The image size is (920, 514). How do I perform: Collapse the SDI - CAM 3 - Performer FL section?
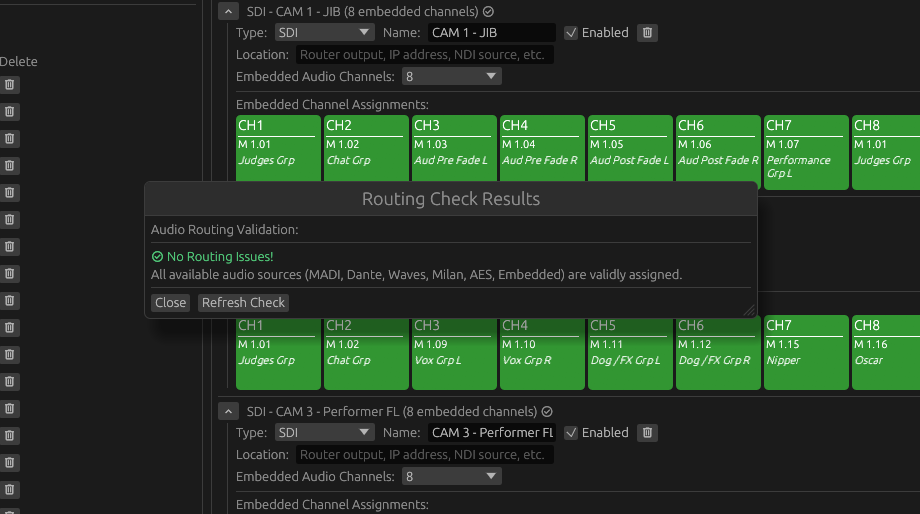pyautogui.click(x=228, y=412)
